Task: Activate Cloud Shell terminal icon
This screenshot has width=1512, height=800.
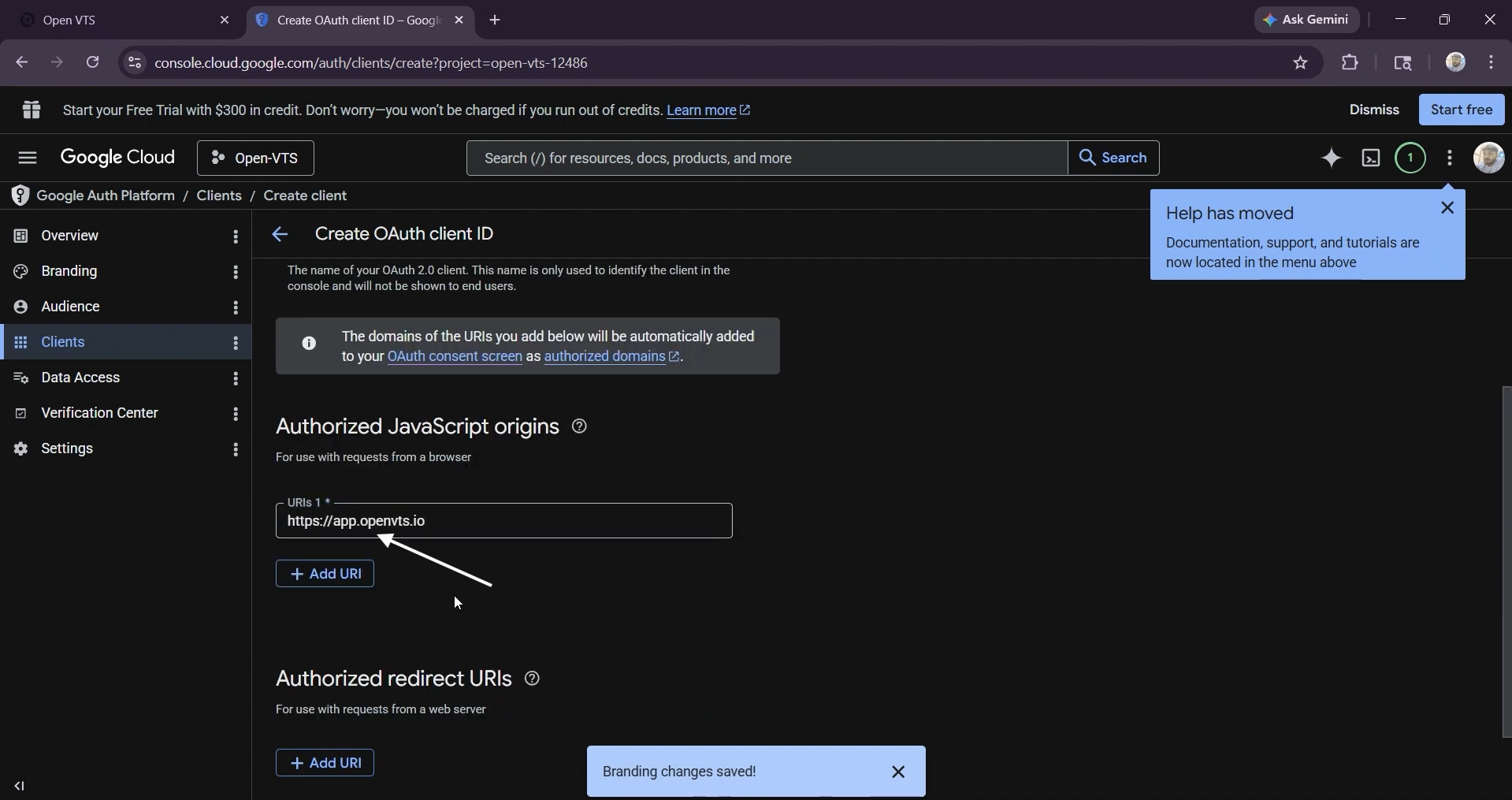Action: coord(1371,158)
